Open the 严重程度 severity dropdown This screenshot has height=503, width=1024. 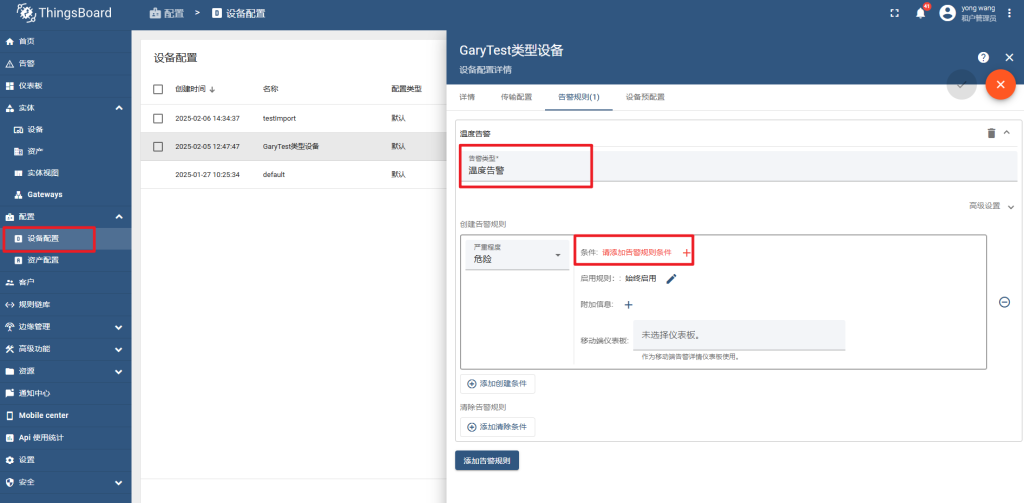click(517, 254)
